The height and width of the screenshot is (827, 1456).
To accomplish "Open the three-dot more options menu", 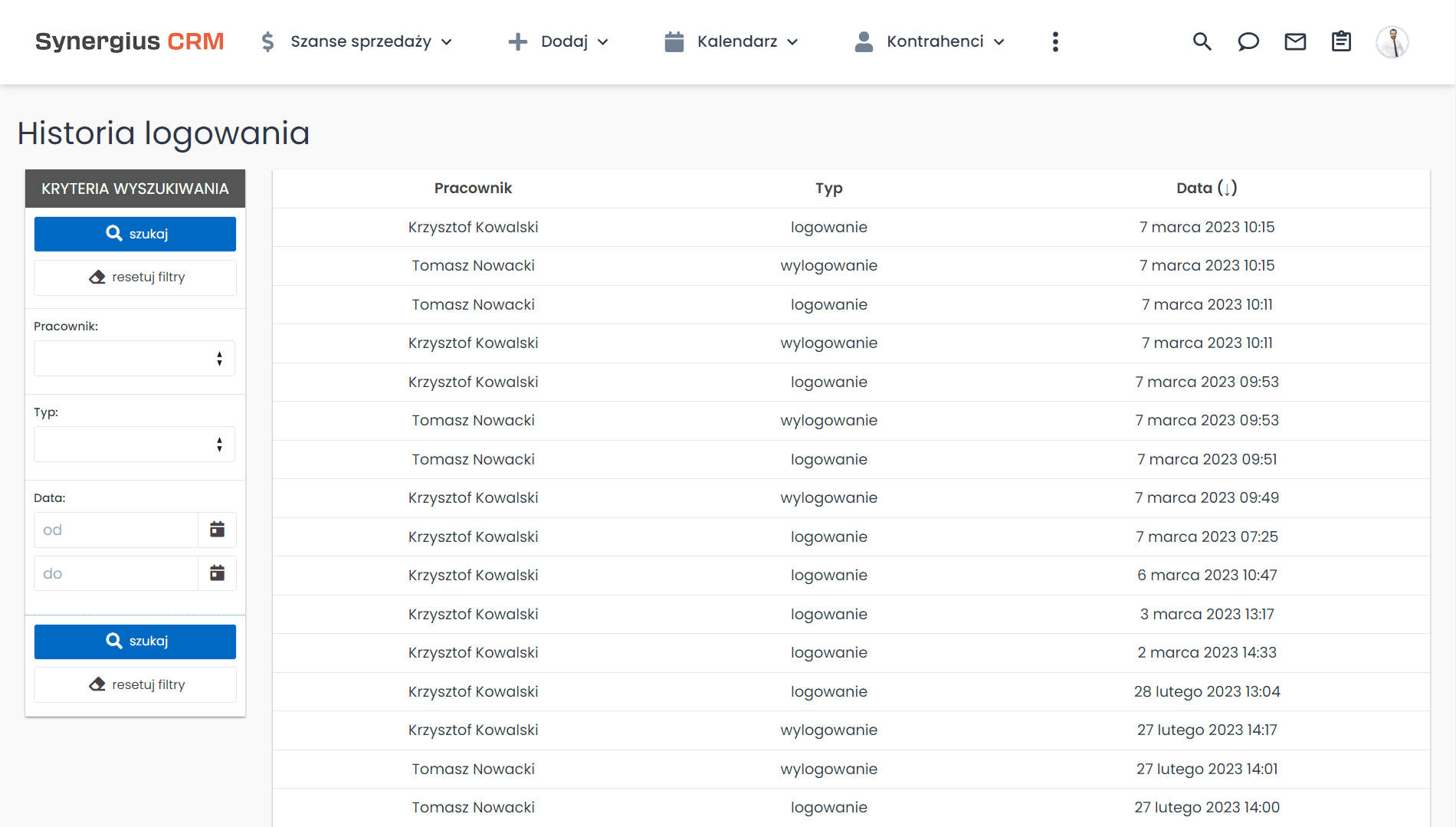I will click(x=1055, y=41).
